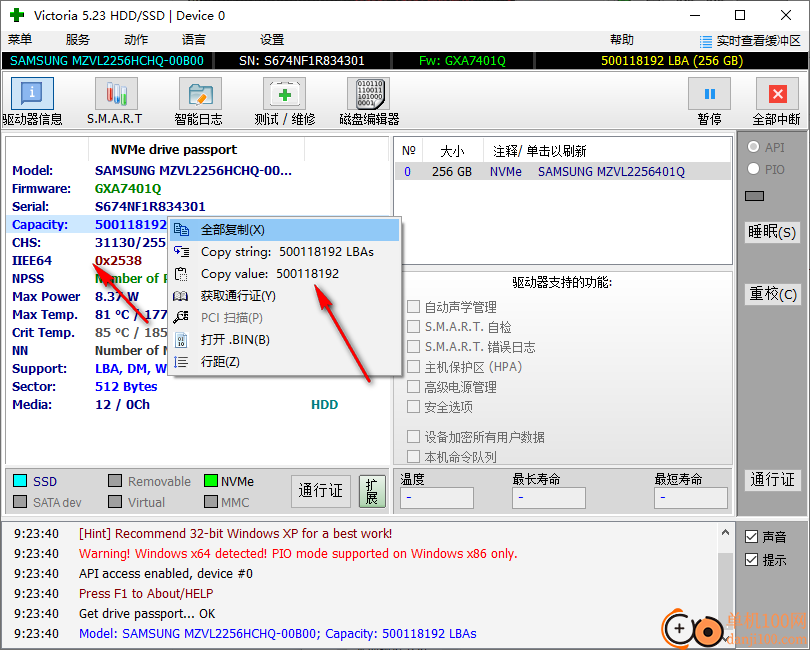Click the green cross Victoria app icon
This screenshot has height=650, width=810.
coord(17,15)
